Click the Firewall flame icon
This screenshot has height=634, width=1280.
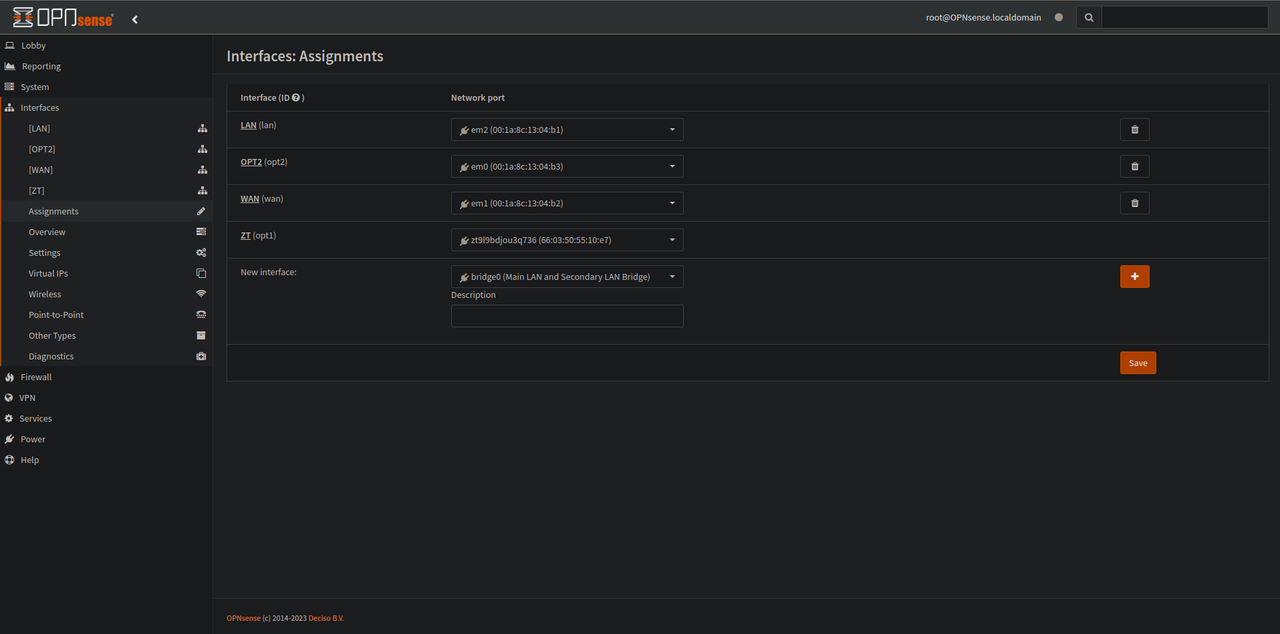pos(10,377)
